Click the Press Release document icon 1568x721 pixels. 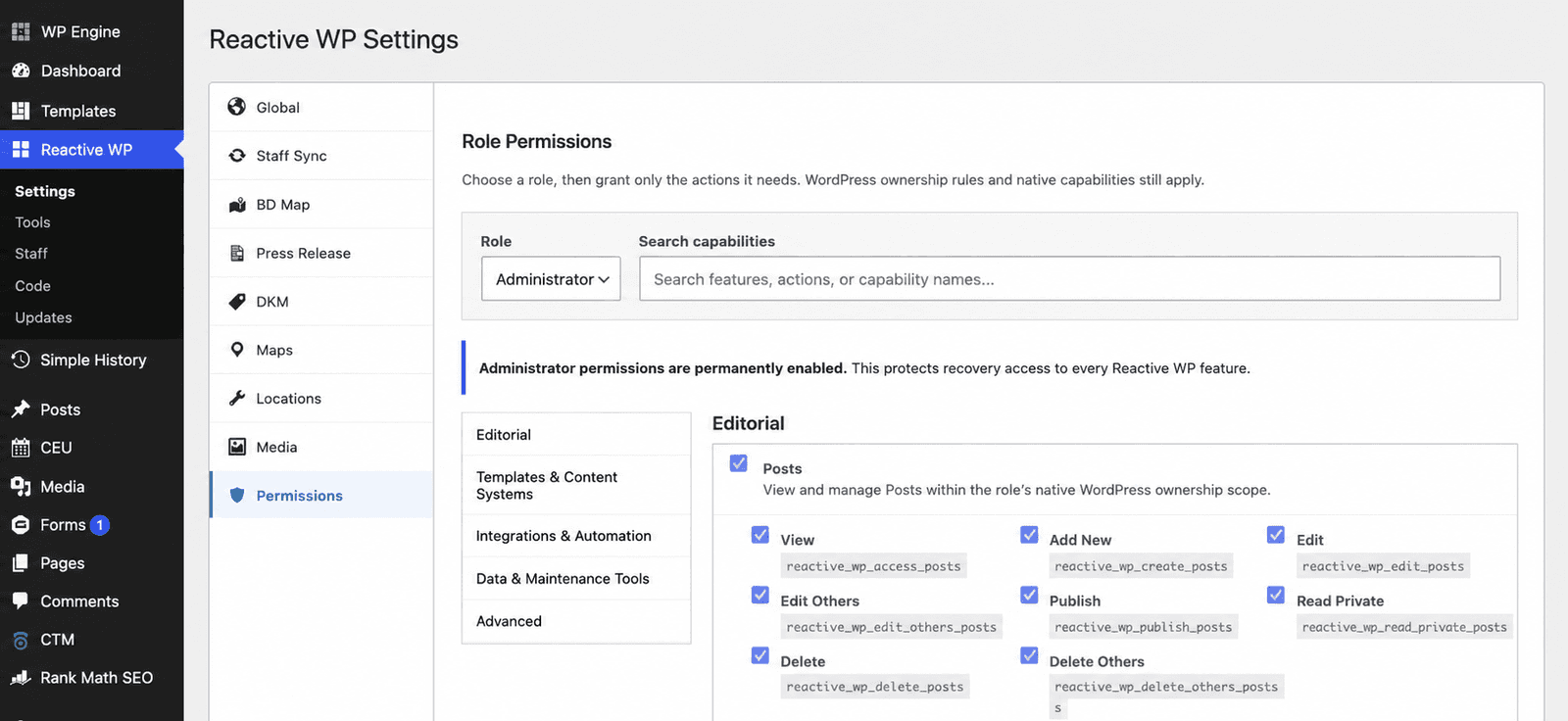(x=237, y=253)
